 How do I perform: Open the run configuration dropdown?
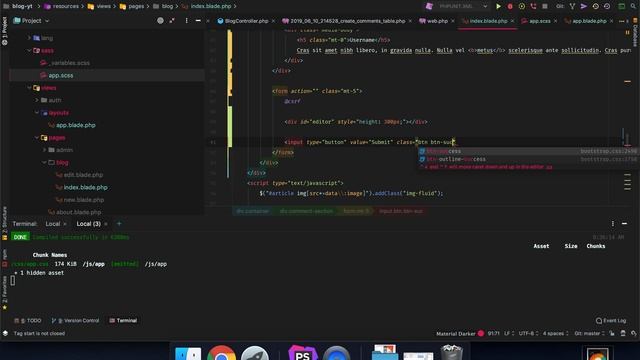click(x=463, y=7)
